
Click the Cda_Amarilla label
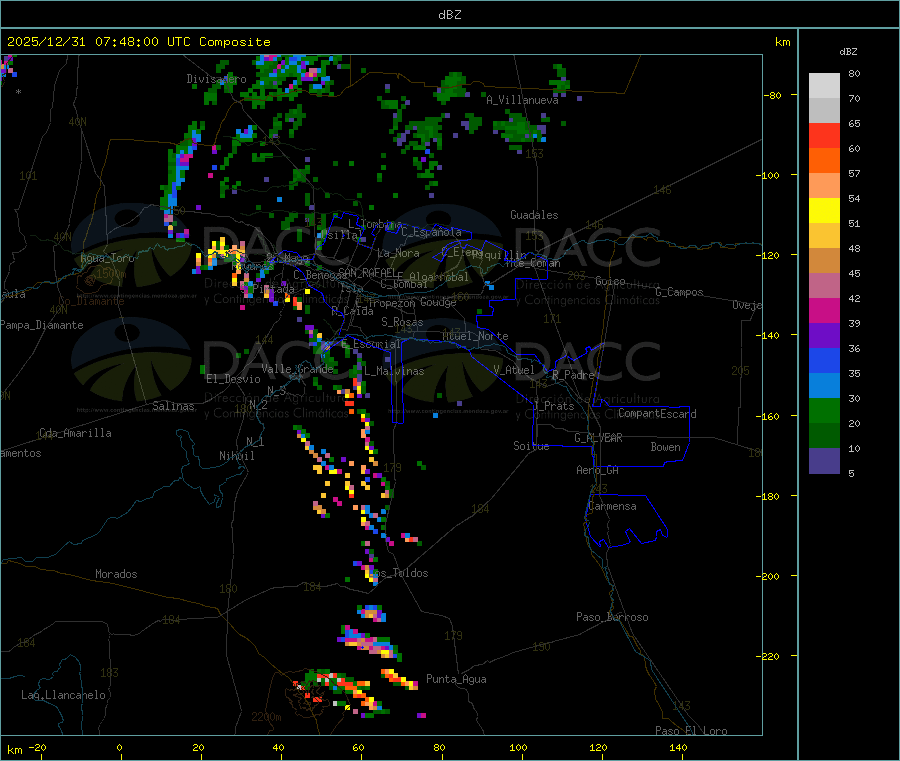tap(75, 433)
